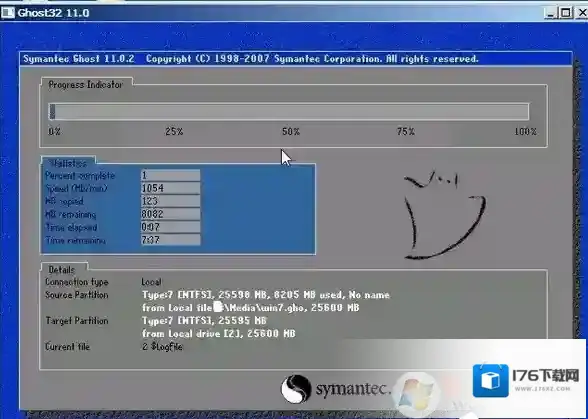Click the source 'Type:7 [NTFS], 25598 MB' line

click(266, 295)
